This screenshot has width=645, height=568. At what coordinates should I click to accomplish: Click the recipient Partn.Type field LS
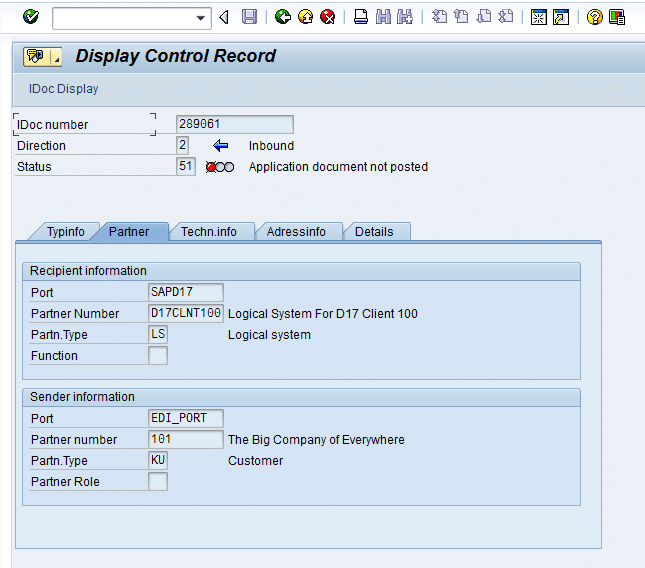[158, 334]
